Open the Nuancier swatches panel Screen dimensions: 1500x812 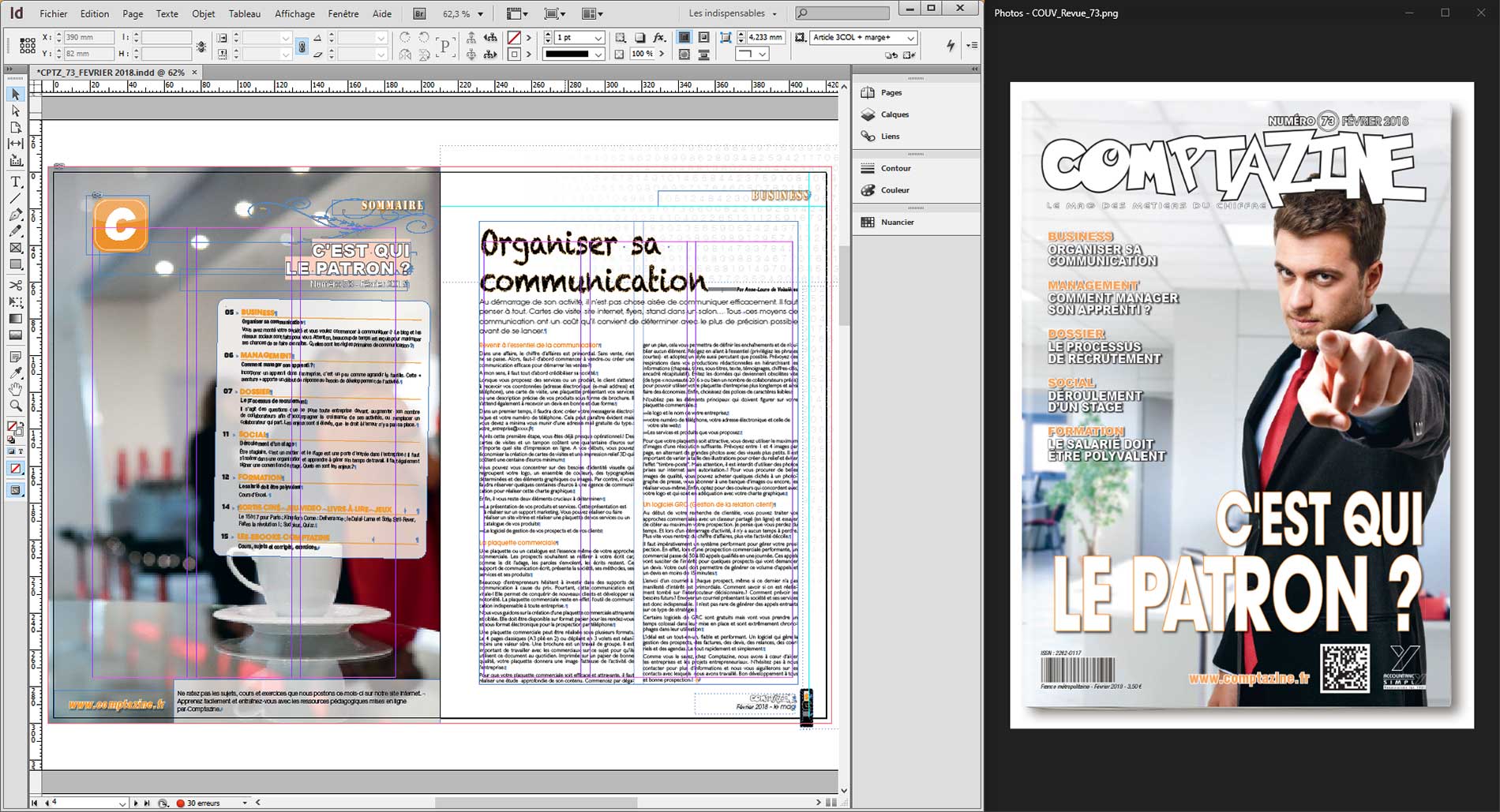897,222
